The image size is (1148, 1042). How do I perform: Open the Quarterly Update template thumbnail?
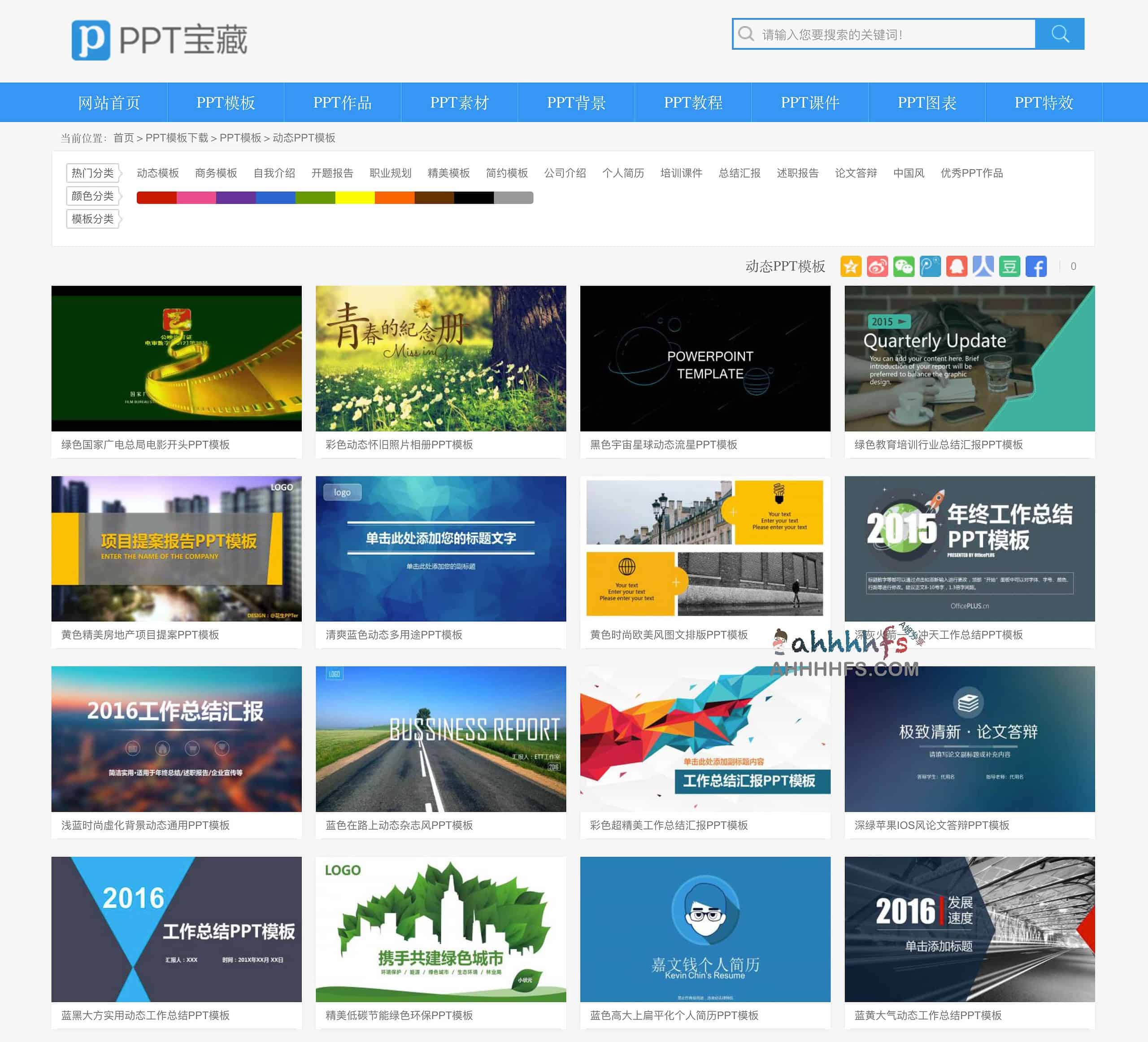pyautogui.click(x=969, y=358)
